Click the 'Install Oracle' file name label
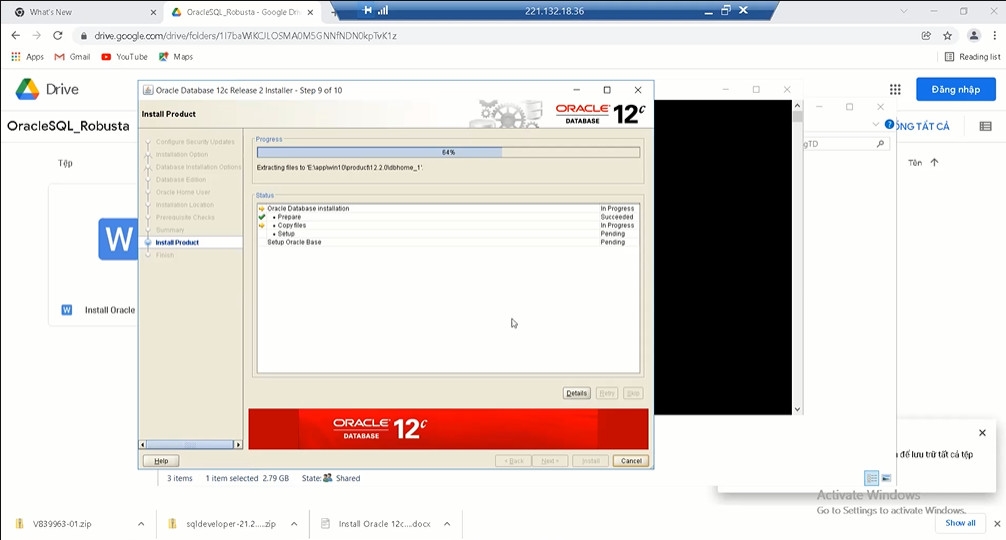 tap(110, 310)
